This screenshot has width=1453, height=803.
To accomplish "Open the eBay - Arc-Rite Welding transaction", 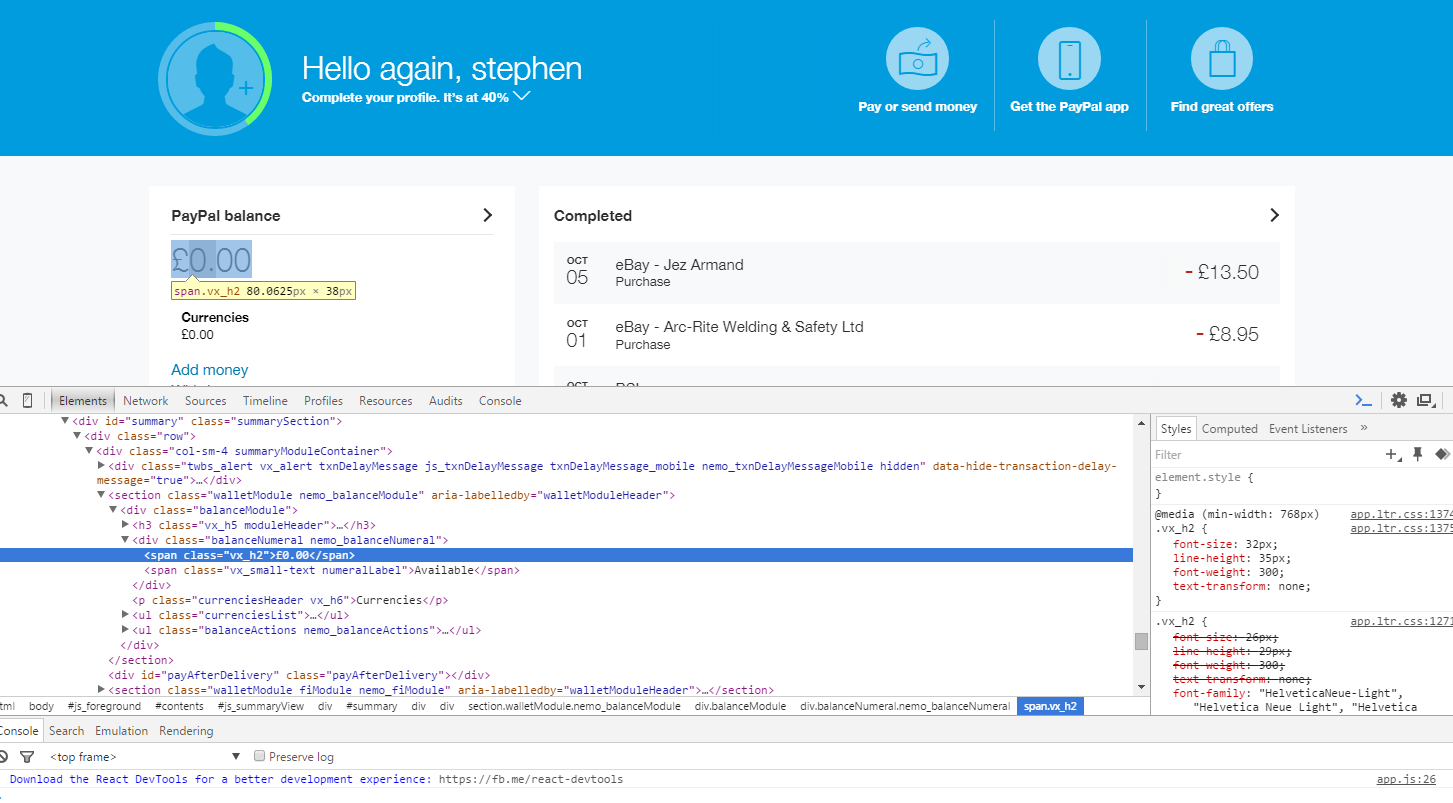I will 916,335.
